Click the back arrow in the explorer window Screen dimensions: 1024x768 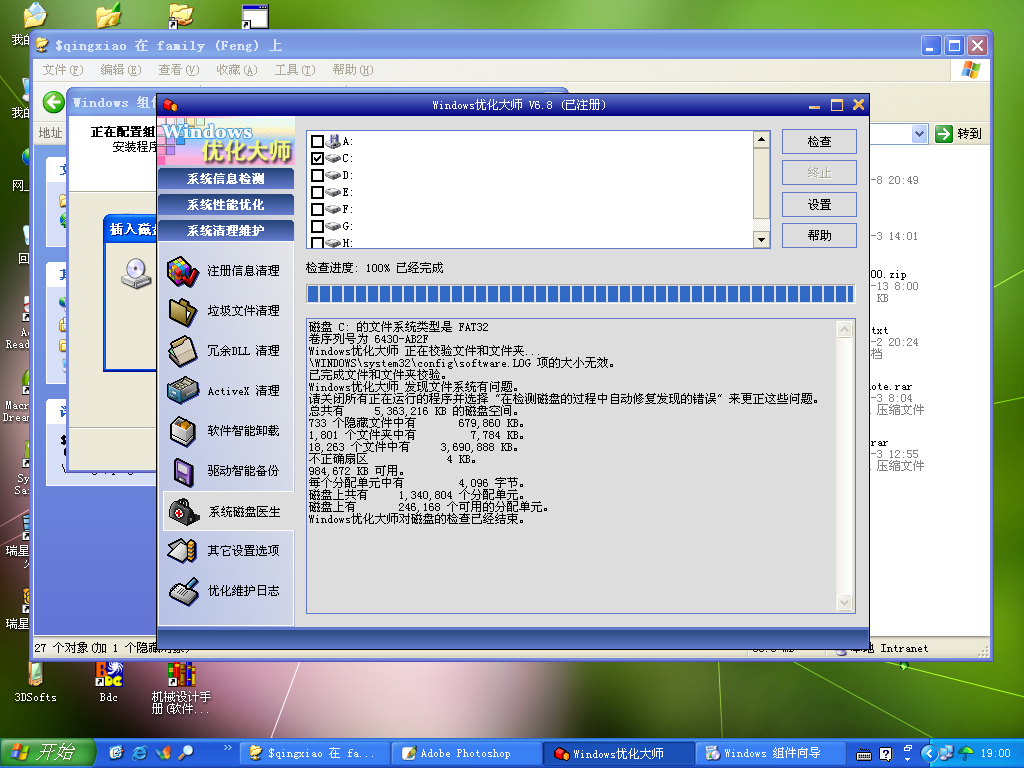[x=54, y=103]
